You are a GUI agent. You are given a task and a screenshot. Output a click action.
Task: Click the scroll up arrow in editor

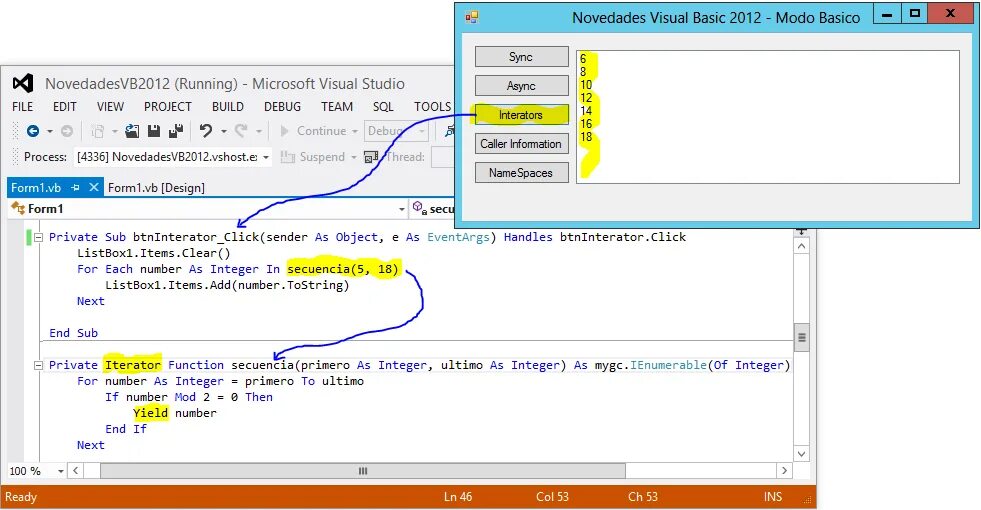801,246
